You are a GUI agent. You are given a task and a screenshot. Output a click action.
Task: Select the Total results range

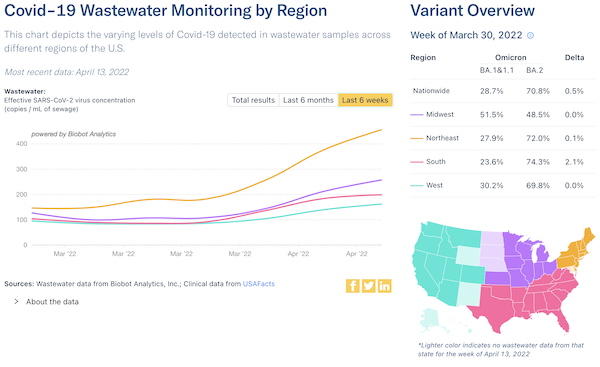pyautogui.click(x=253, y=100)
